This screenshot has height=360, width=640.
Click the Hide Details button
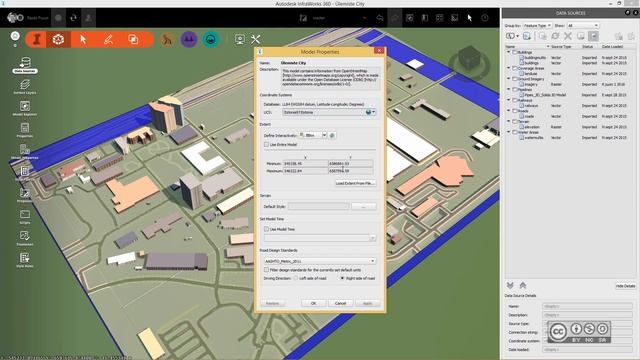point(625,286)
